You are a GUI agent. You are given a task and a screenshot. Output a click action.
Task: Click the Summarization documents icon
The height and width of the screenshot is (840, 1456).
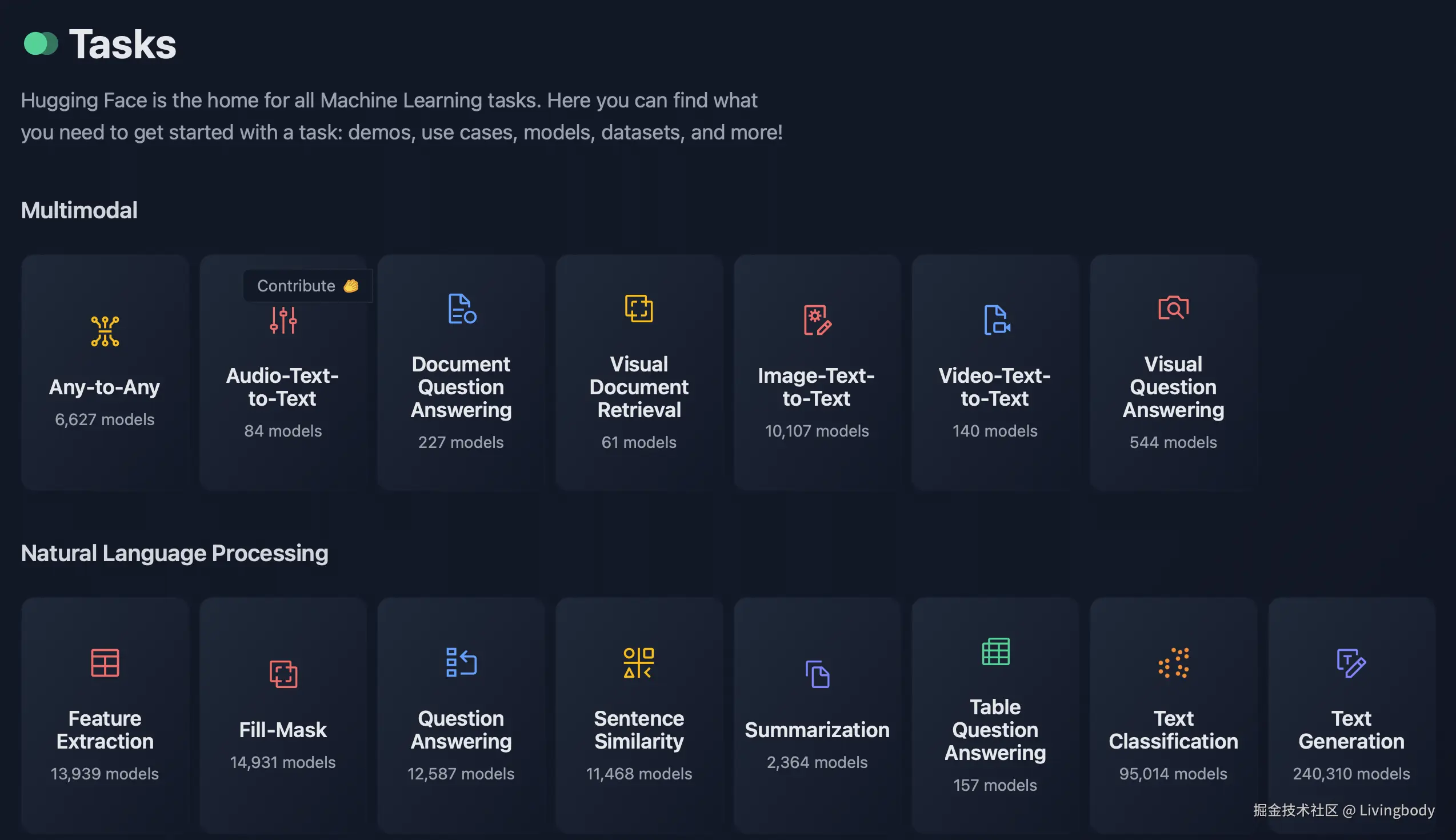pos(817,674)
